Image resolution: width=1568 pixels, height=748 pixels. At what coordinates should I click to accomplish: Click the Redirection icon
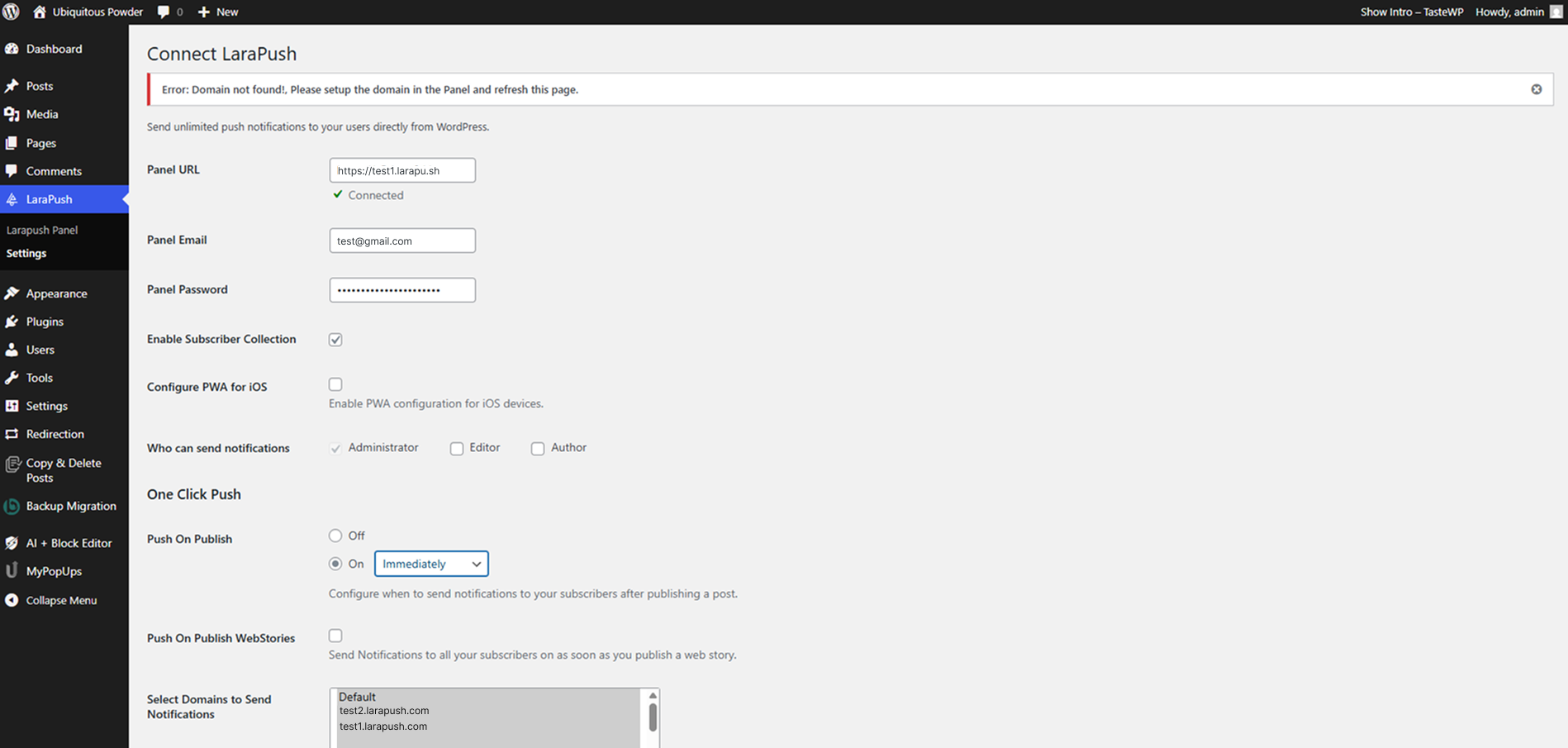[x=12, y=434]
